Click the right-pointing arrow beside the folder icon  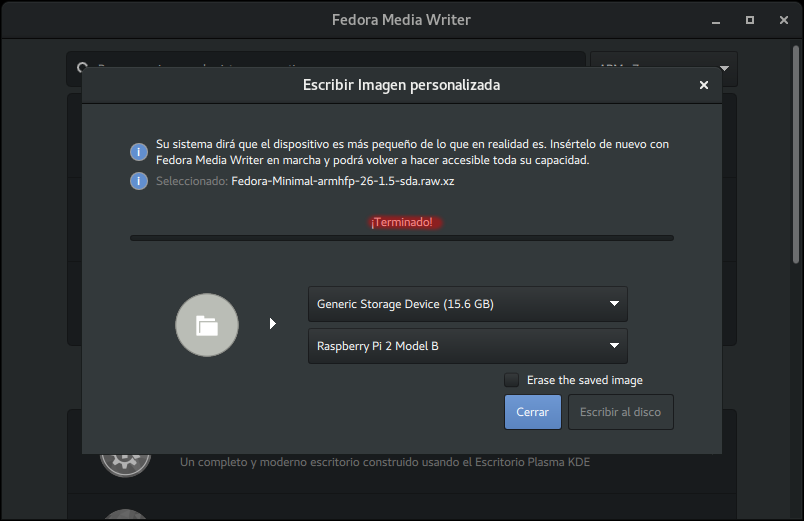pyautogui.click(x=273, y=324)
